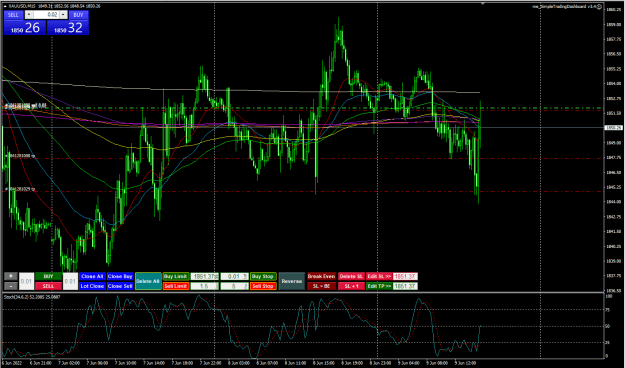625x368 pixels.
Task: Click the 1851.37 field next to Edit SL
Action: point(405,276)
